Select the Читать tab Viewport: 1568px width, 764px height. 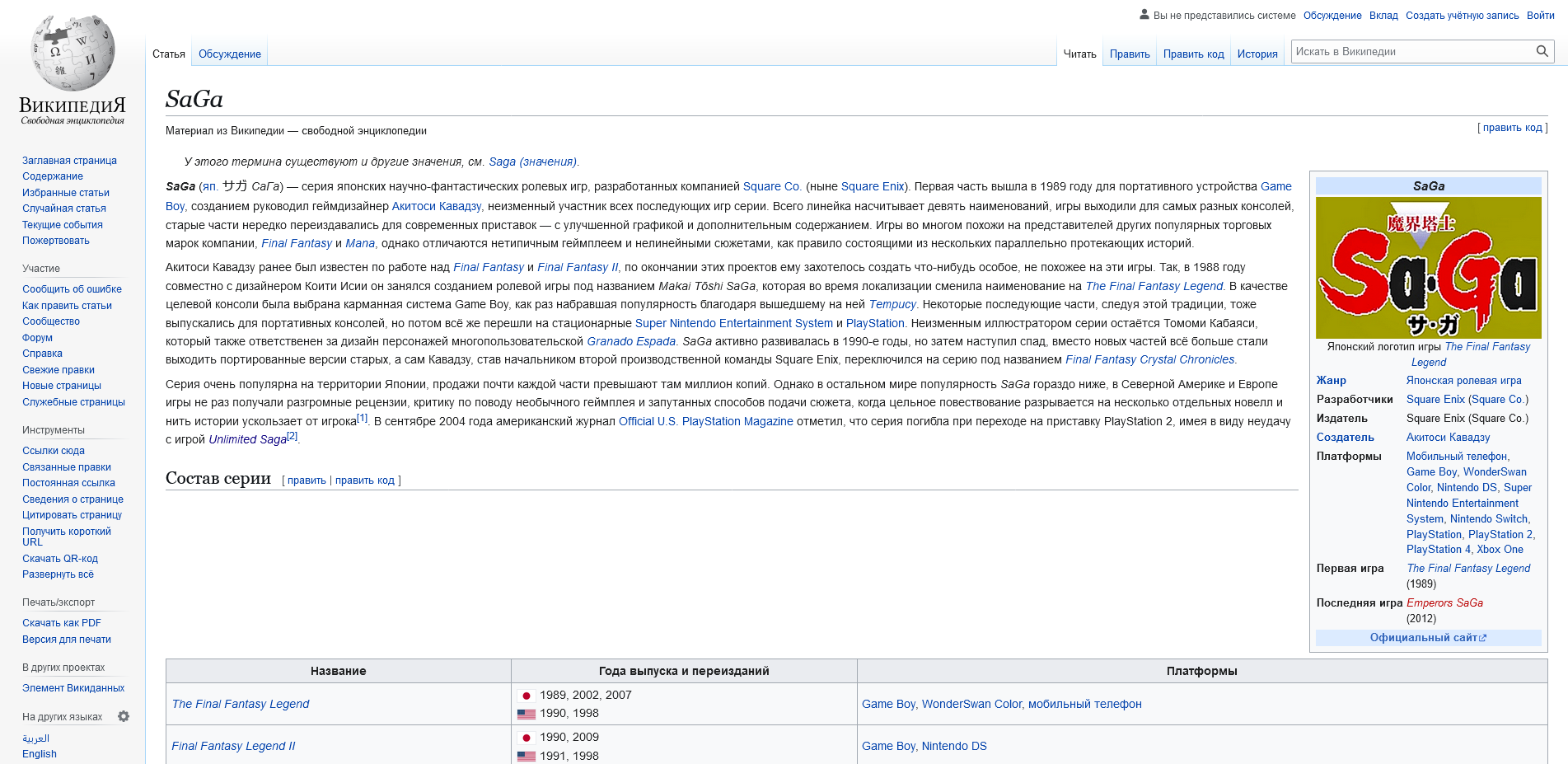(x=1079, y=54)
